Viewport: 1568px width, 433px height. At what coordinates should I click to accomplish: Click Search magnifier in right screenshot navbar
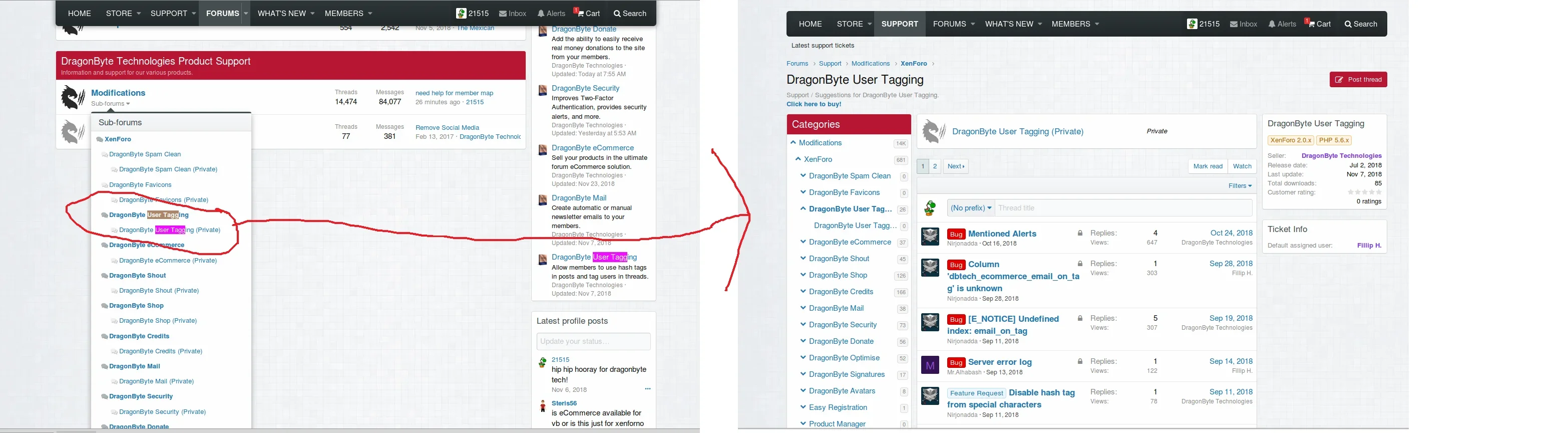tap(1361, 24)
